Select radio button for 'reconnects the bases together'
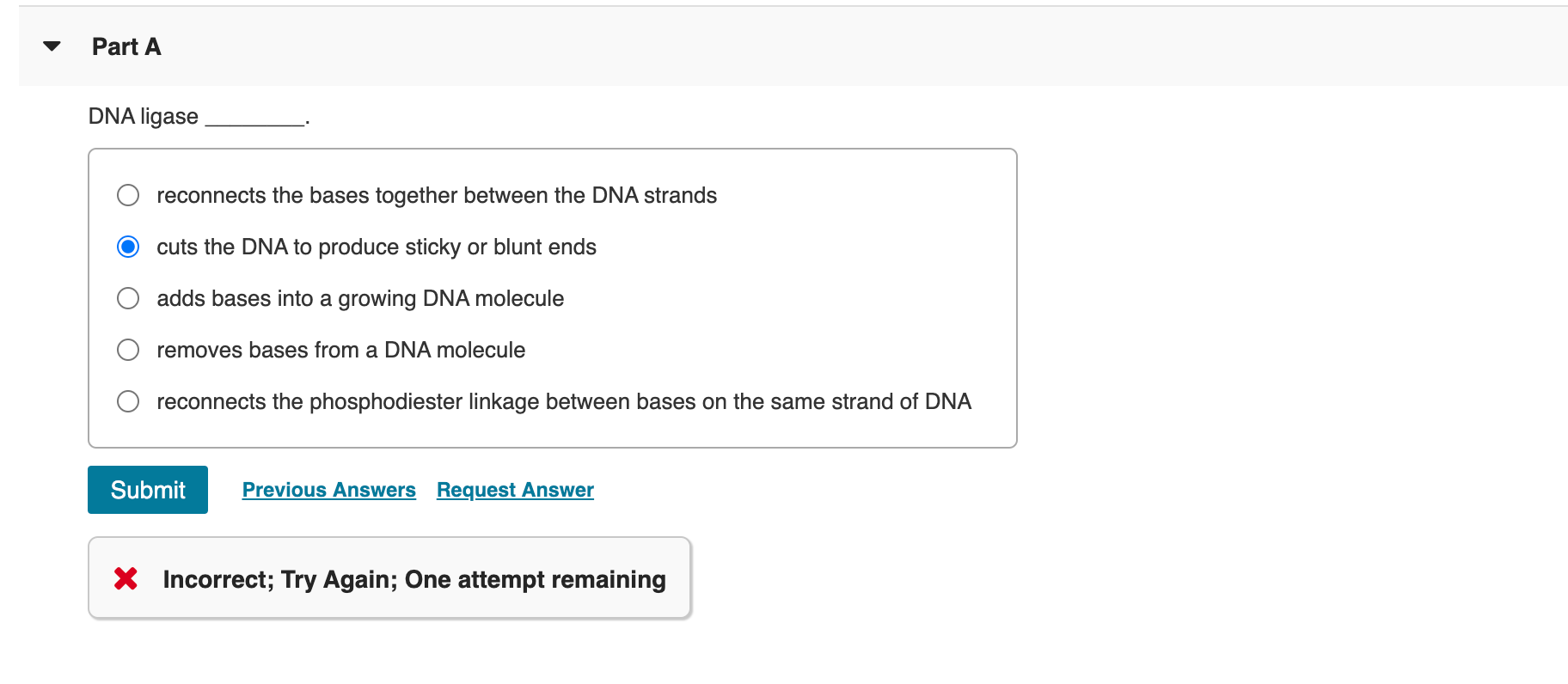Image resolution: width=1568 pixels, height=684 pixels. tap(128, 195)
